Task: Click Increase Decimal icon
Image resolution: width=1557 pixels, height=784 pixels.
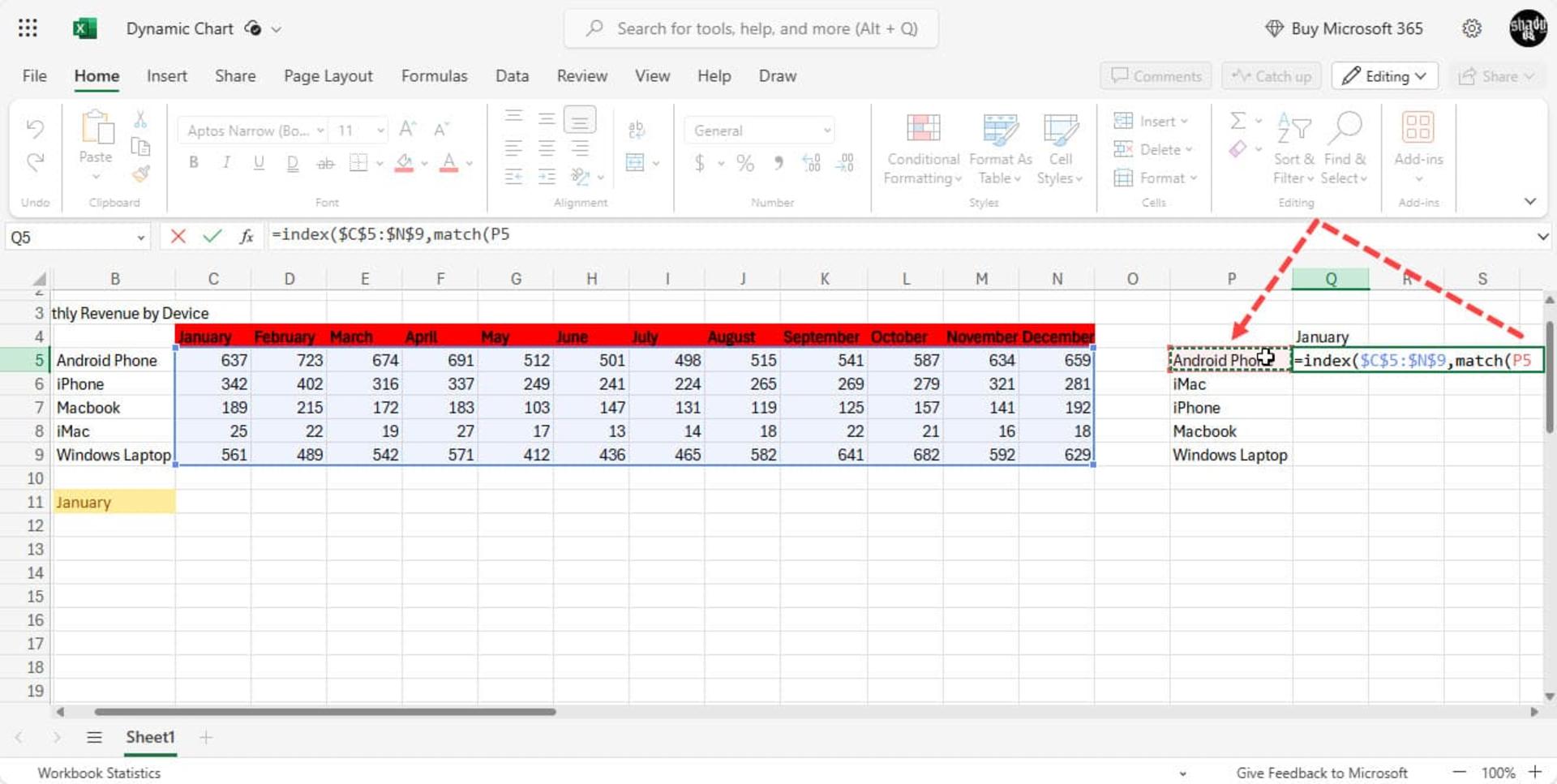Action: (x=812, y=163)
